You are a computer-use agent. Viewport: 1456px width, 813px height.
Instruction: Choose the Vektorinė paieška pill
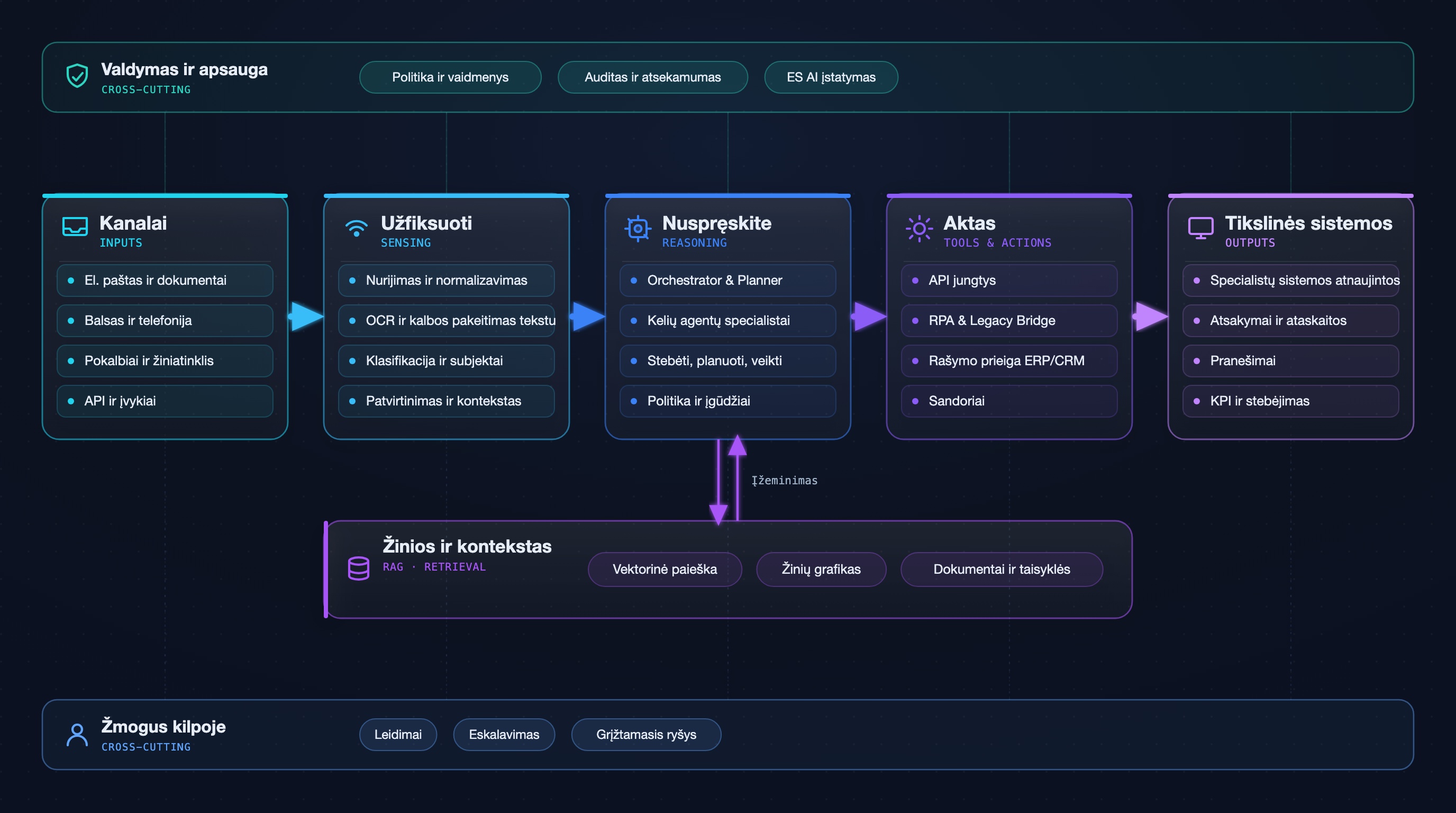[665, 570]
